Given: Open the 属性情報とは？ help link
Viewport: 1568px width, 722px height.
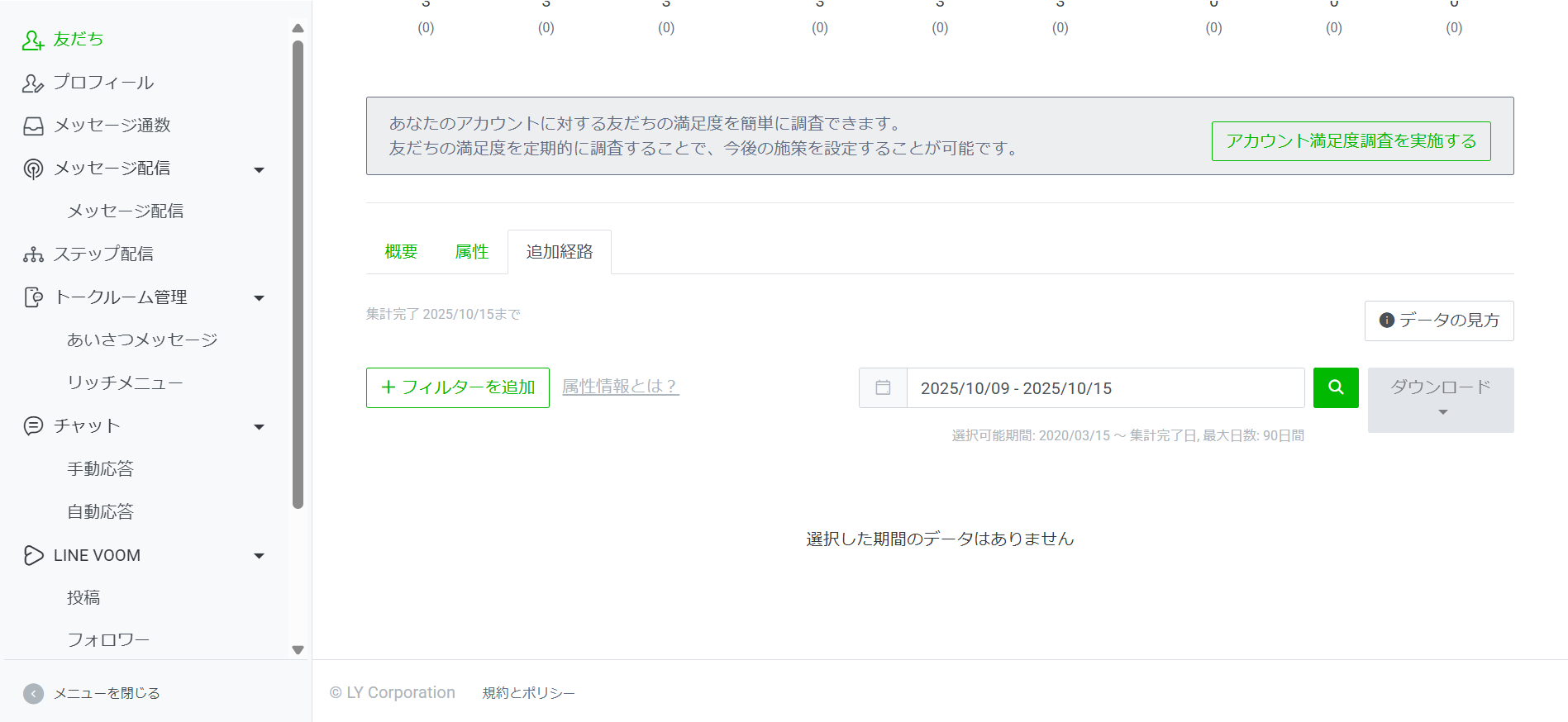Looking at the screenshot, I should point(620,387).
